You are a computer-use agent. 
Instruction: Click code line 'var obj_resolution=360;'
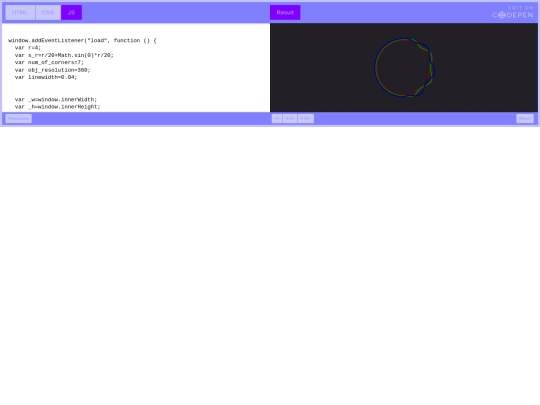[x=52, y=70]
